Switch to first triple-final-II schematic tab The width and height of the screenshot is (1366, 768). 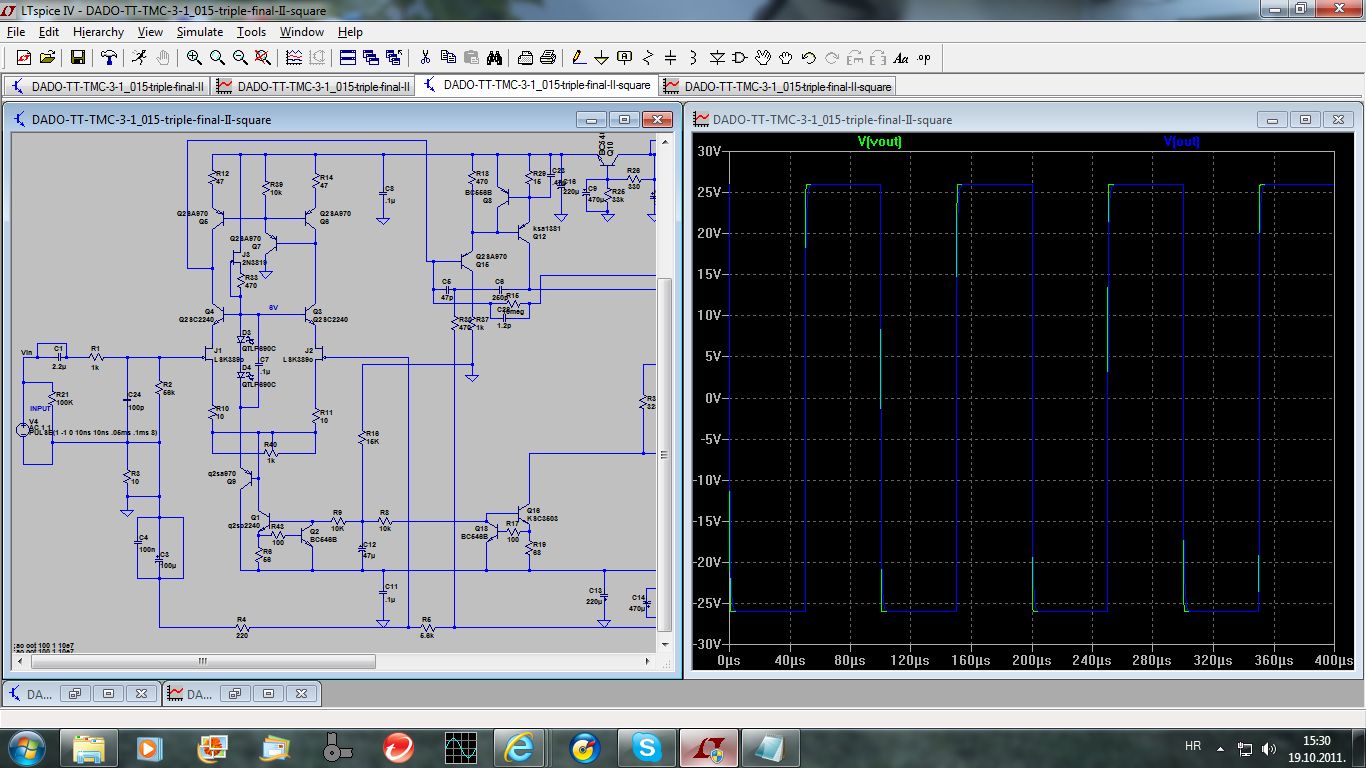click(x=108, y=86)
